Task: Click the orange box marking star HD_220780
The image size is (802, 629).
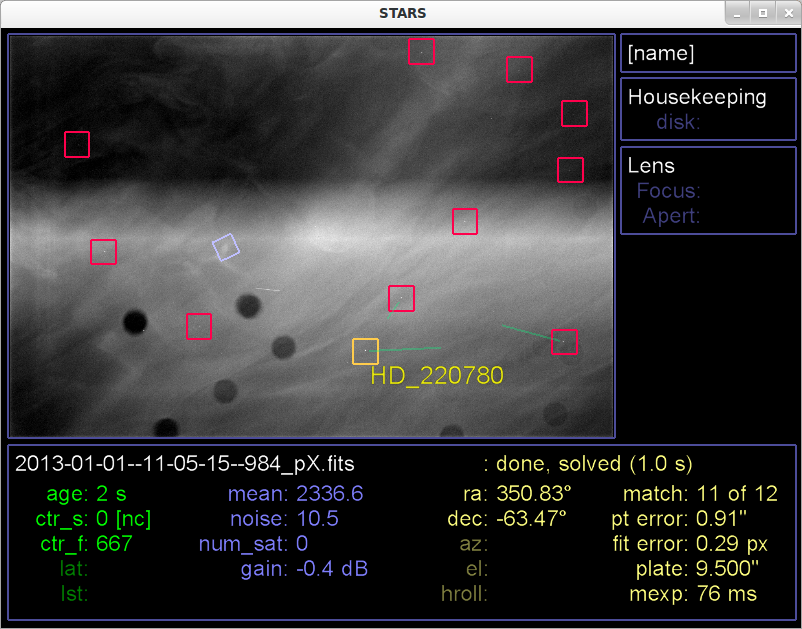Action: point(365,351)
